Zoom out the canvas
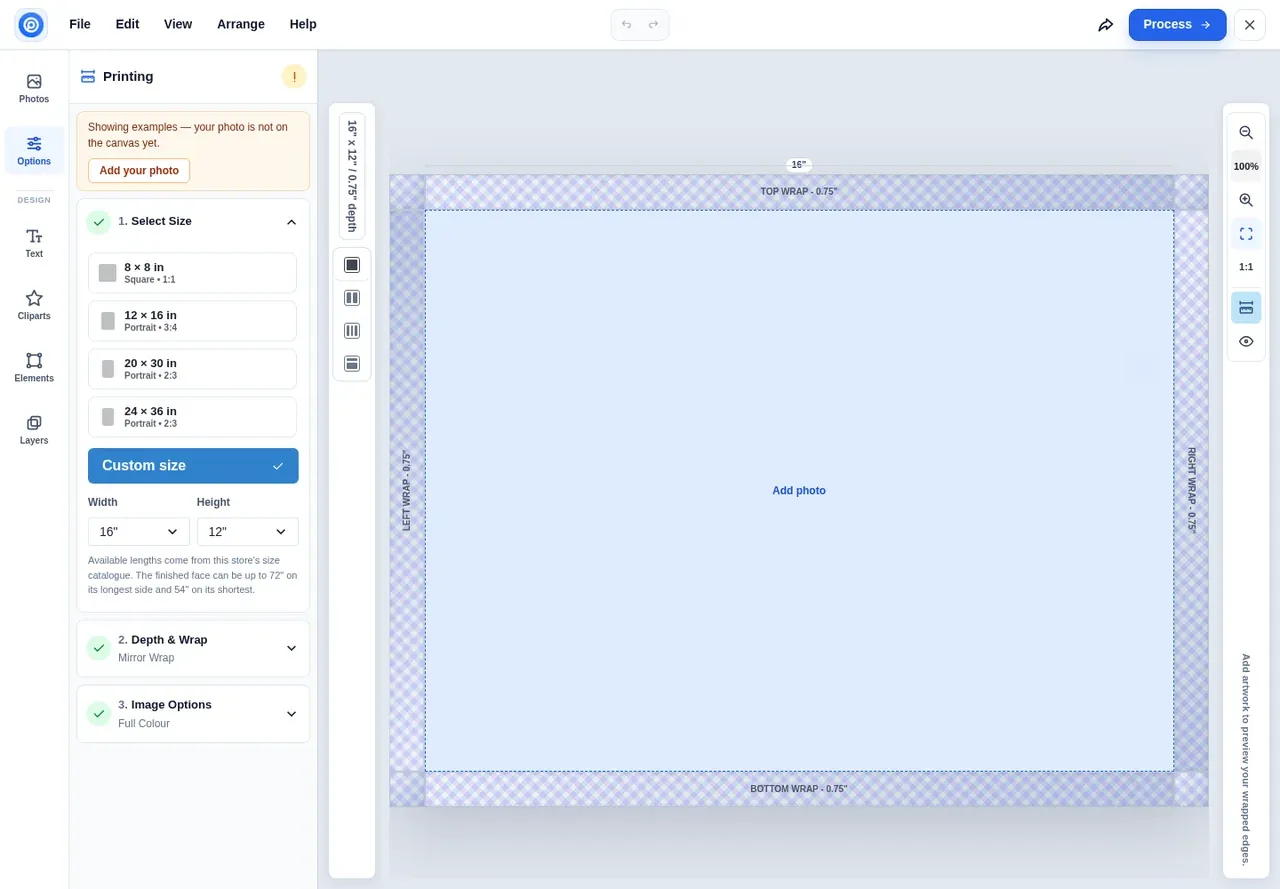Screen dimensions: 1280x889 click(x=1246, y=132)
